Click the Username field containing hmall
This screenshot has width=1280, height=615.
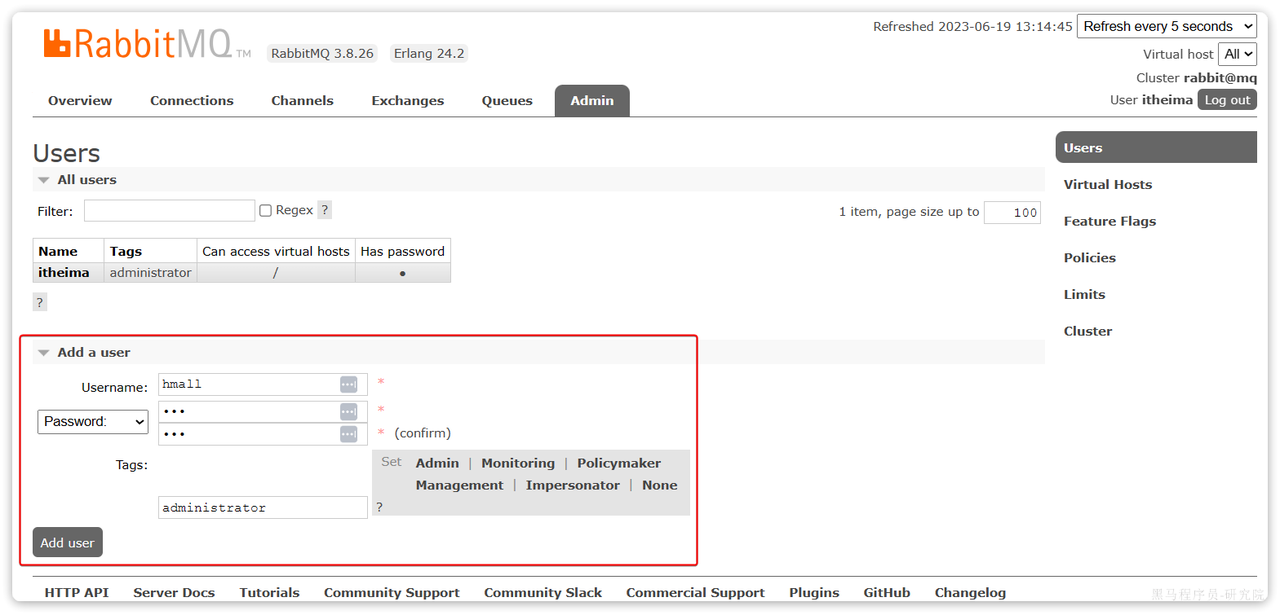coord(263,385)
